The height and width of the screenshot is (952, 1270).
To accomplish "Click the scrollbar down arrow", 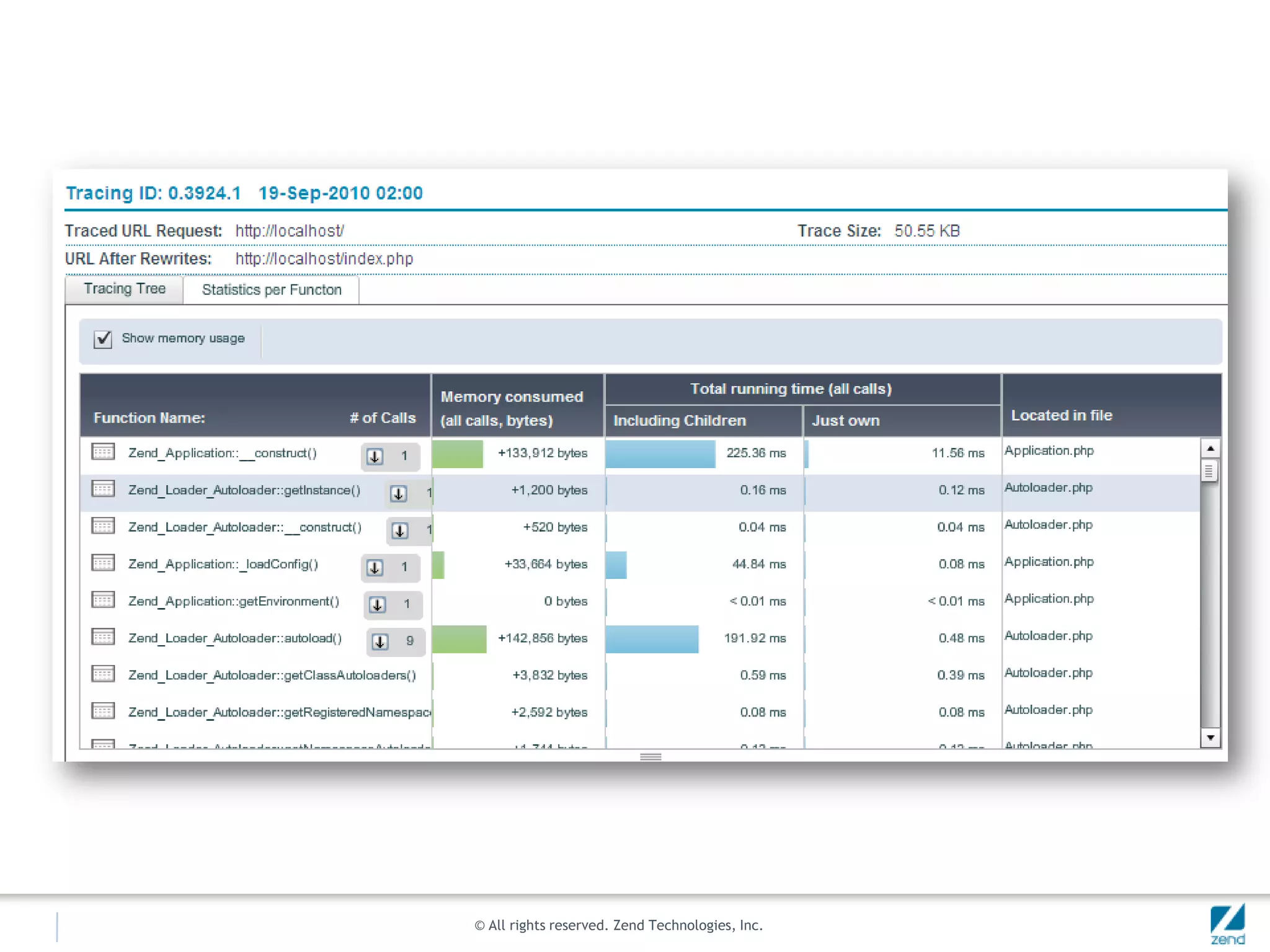I will [1210, 738].
